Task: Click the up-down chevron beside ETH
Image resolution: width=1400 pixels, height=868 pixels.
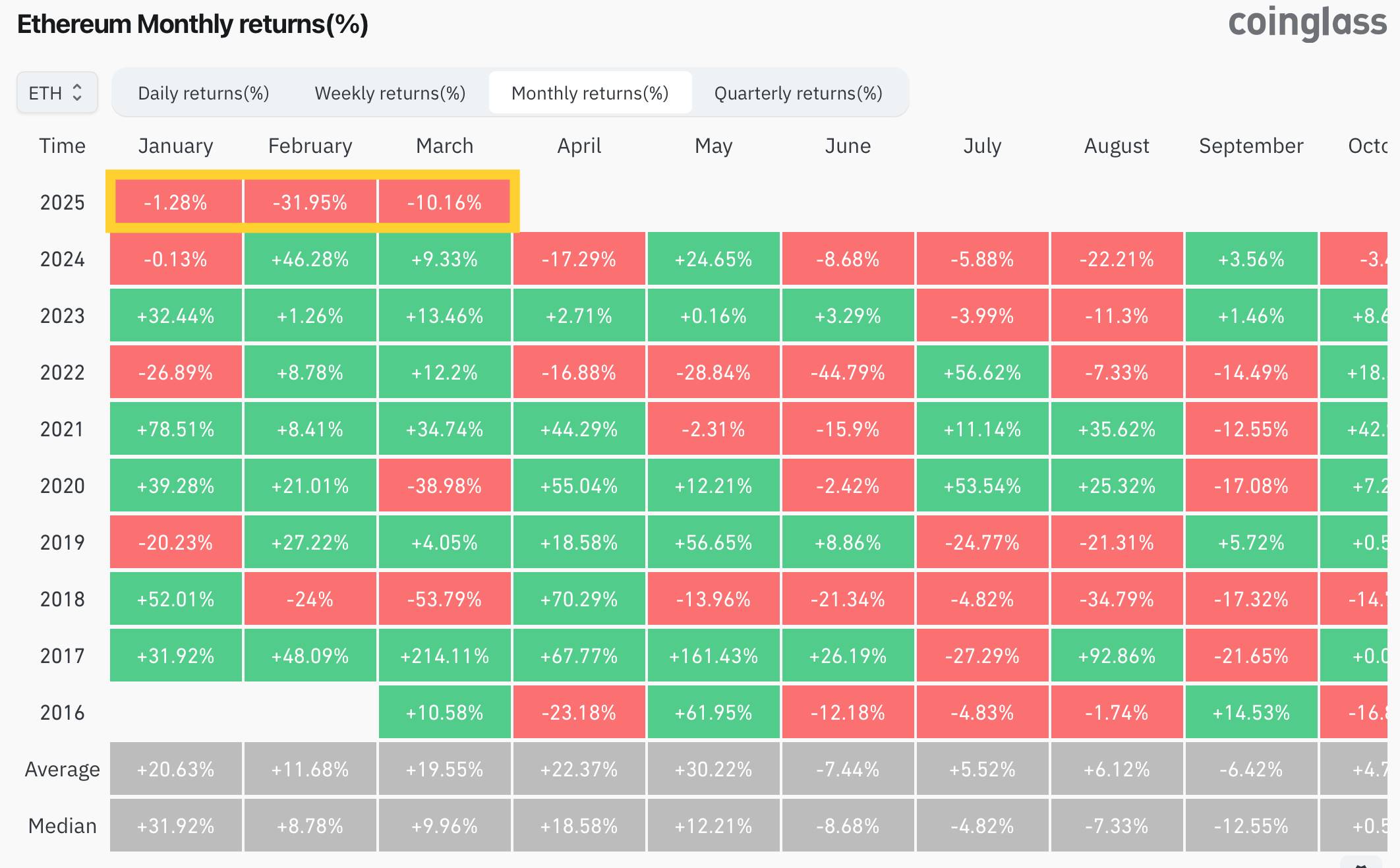Action: [77, 93]
